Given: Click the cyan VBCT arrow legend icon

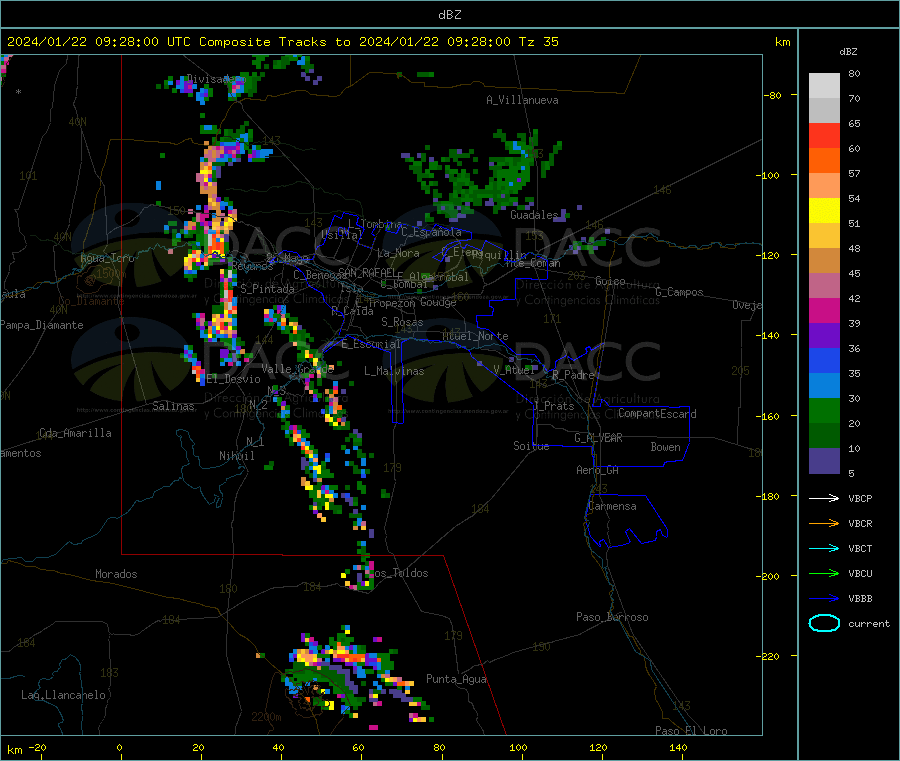Looking at the screenshot, I should click(x=824, y=548).
